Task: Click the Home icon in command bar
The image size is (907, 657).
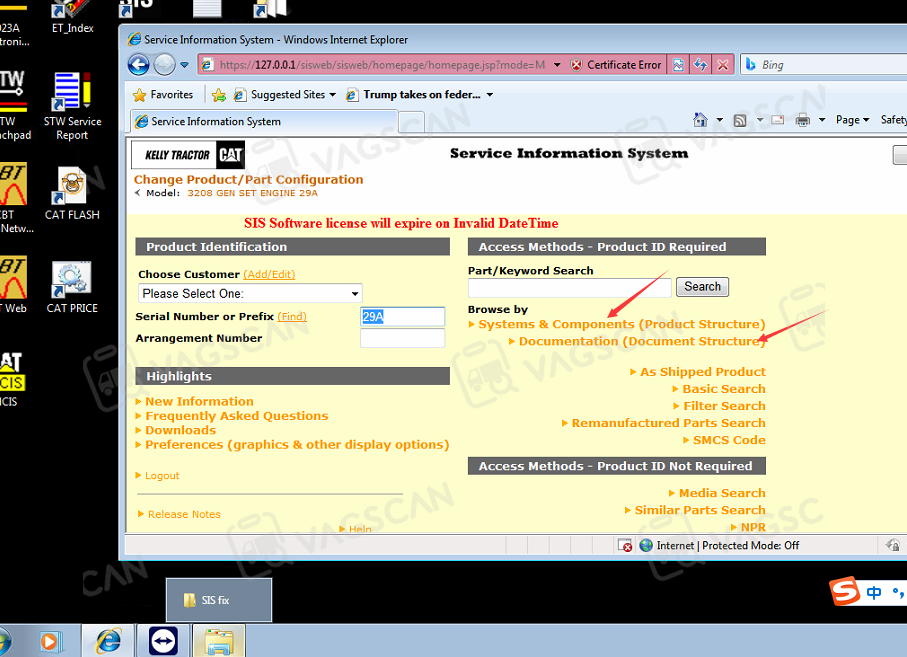Action: [700, 120]
